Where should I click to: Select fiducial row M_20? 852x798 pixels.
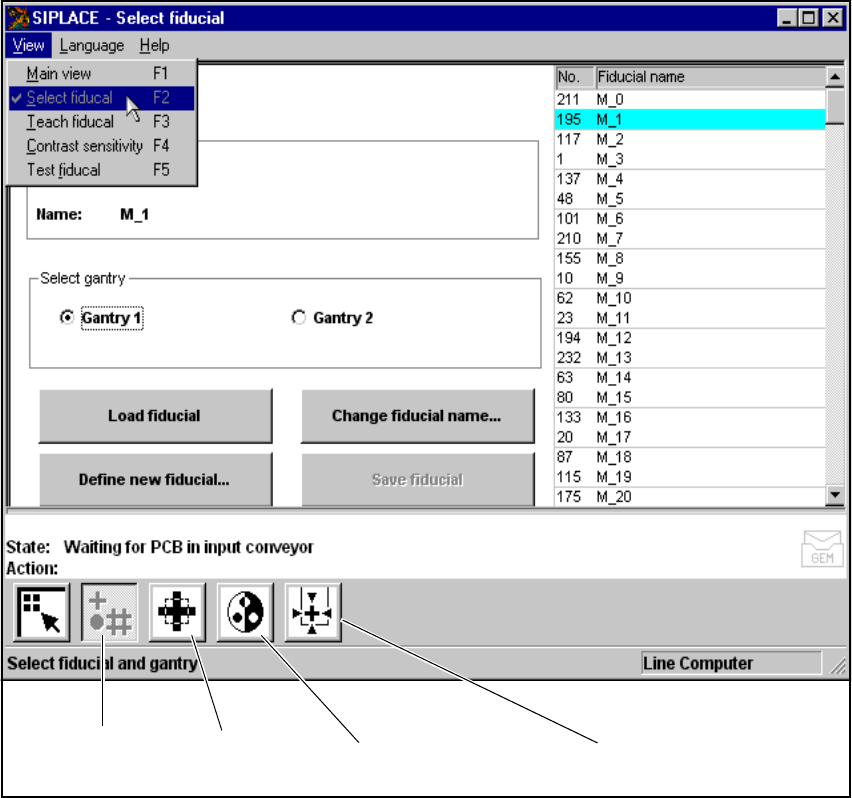click(x=690, y=497)
